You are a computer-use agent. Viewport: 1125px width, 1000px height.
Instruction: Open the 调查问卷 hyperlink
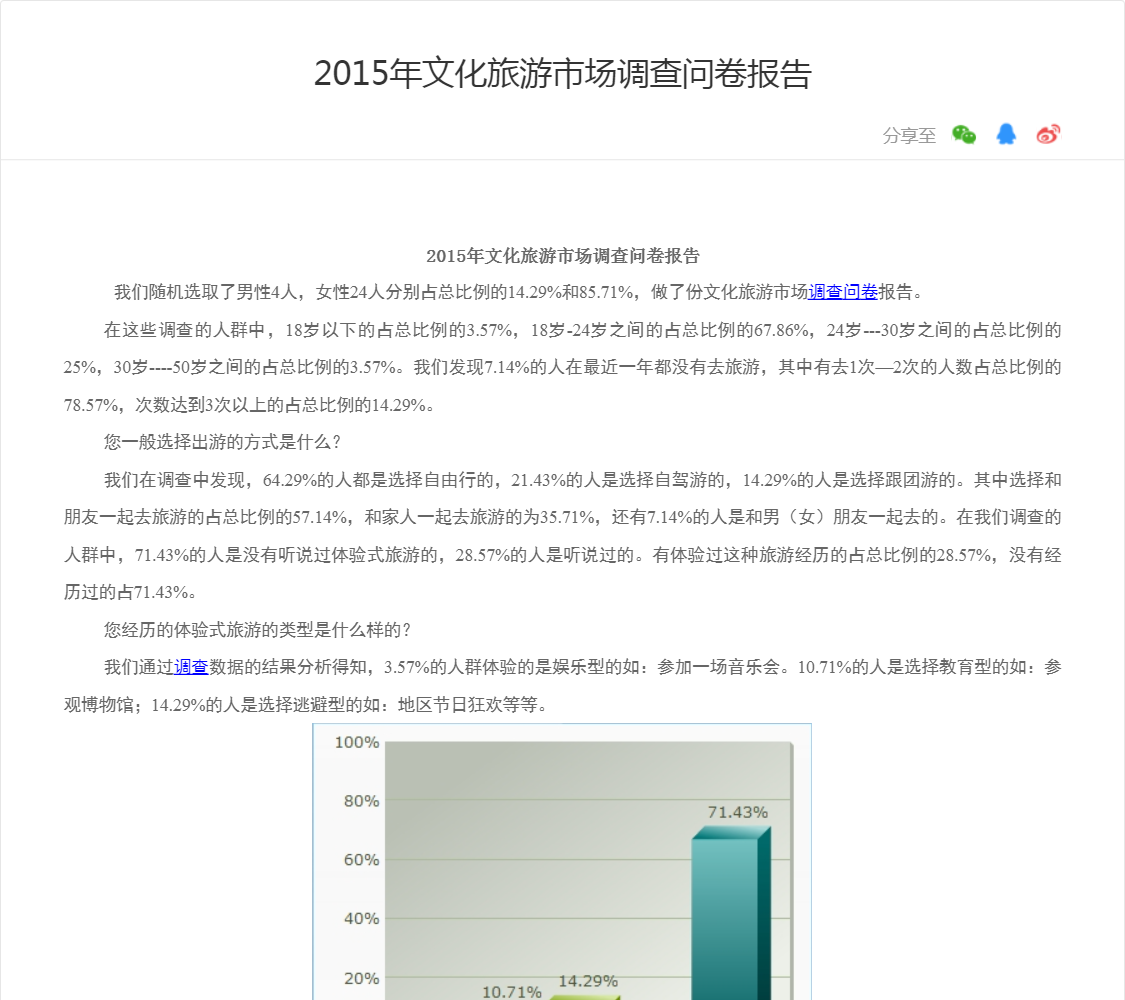(x=843, y=292)
